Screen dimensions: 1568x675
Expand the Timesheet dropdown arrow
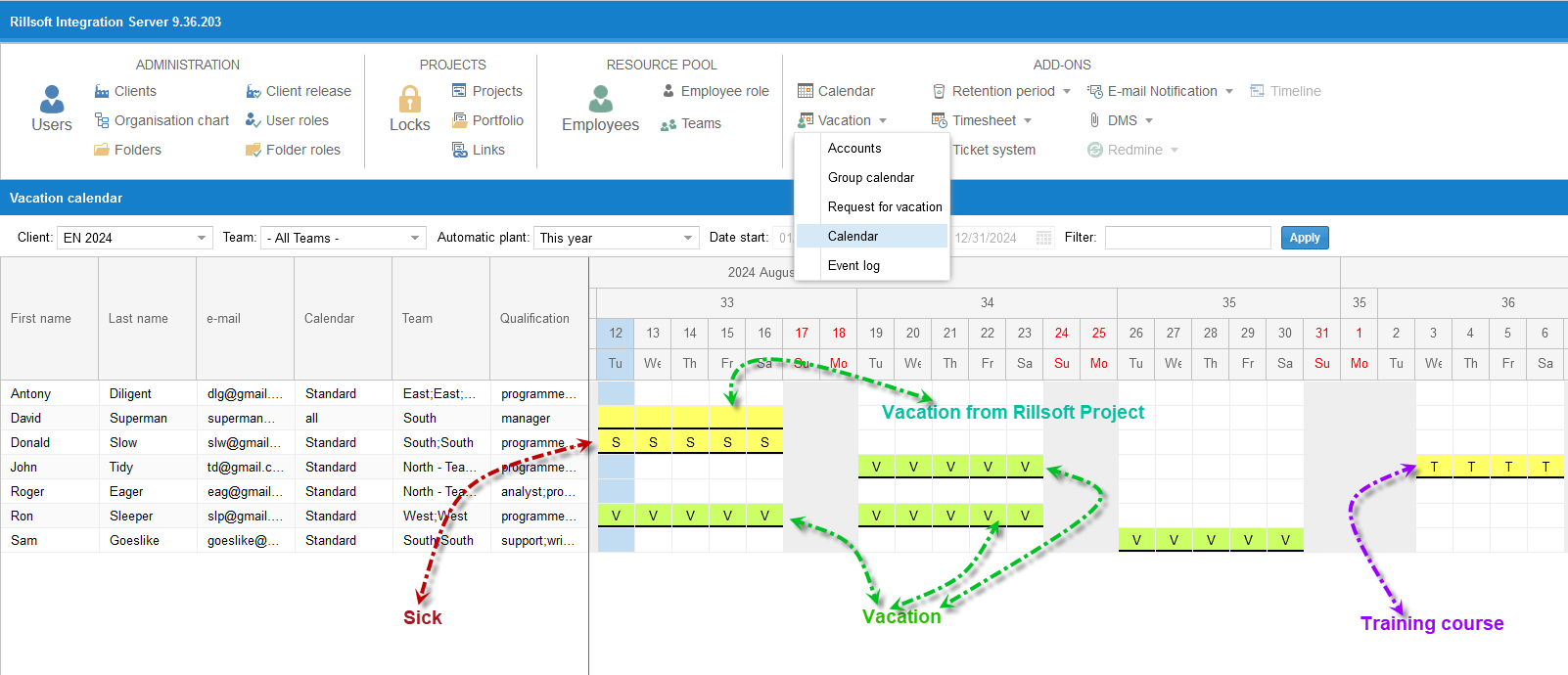(x=1028, y=121)
